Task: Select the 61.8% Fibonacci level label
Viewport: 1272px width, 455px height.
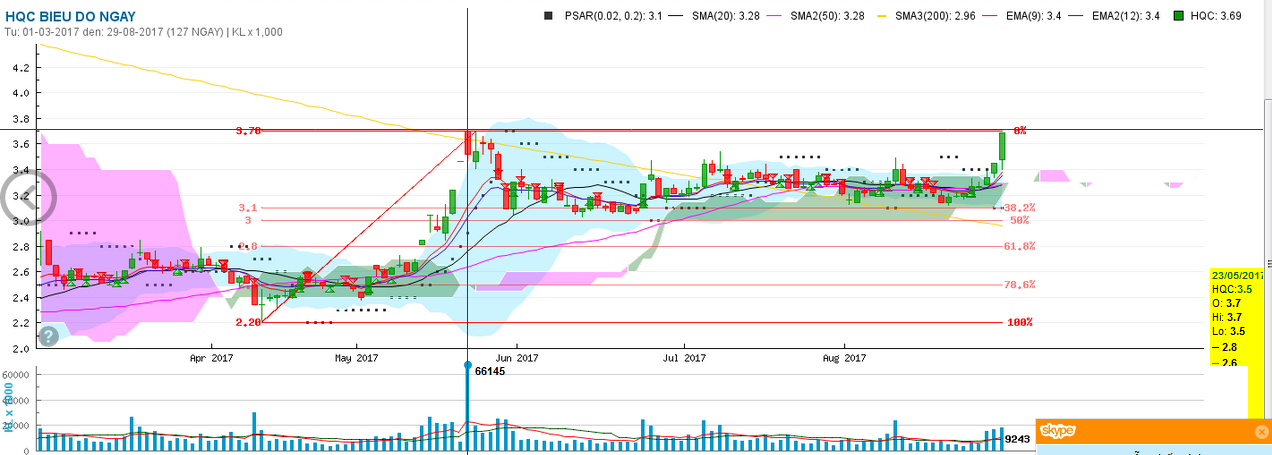Action: tap(1019, 246)
